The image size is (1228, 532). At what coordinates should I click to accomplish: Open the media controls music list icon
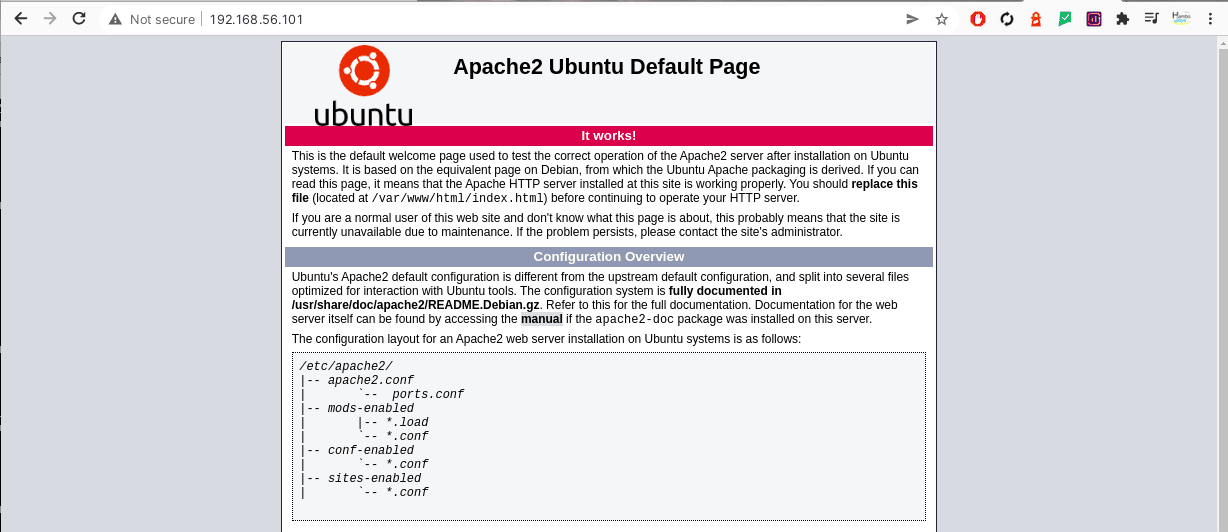tap(1152, 19)
